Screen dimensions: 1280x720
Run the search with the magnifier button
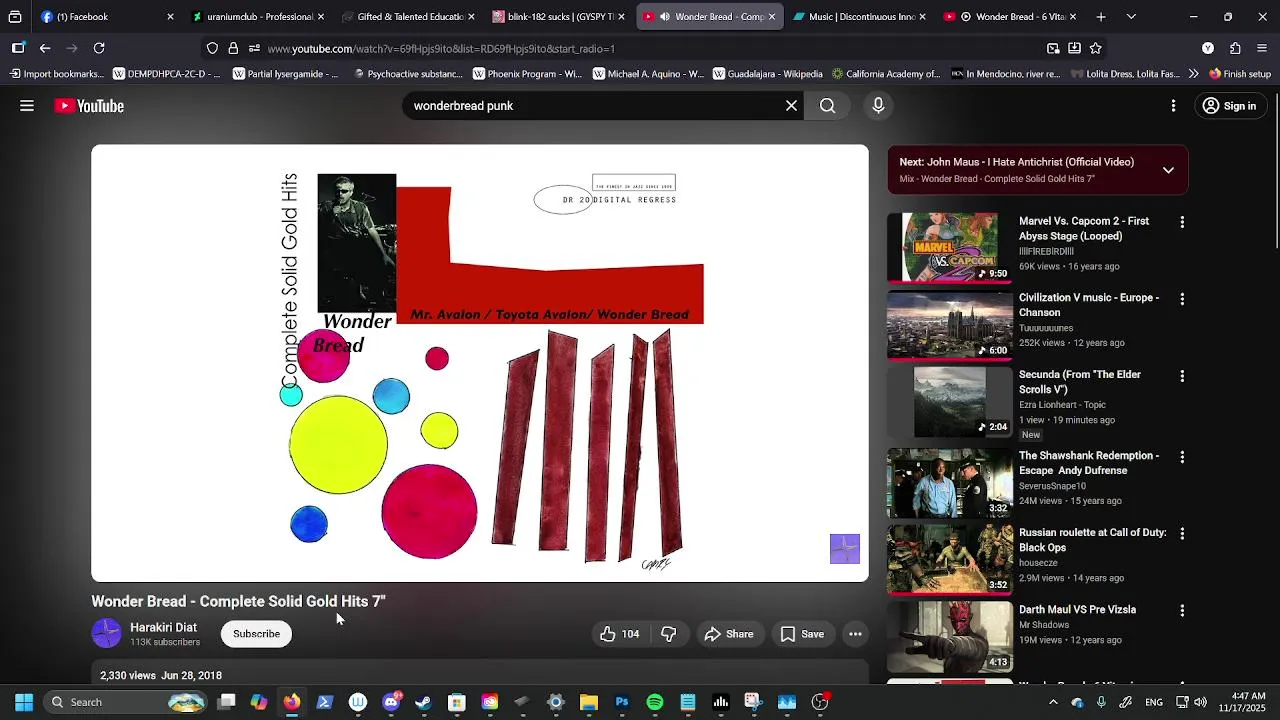coord(828,106)
